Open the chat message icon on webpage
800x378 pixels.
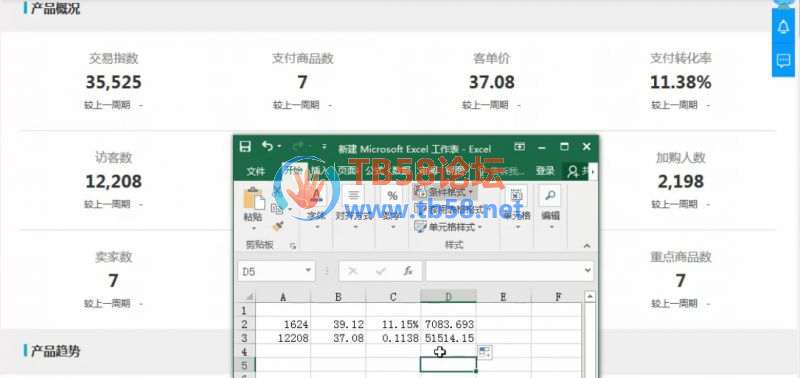click(783, 61)
